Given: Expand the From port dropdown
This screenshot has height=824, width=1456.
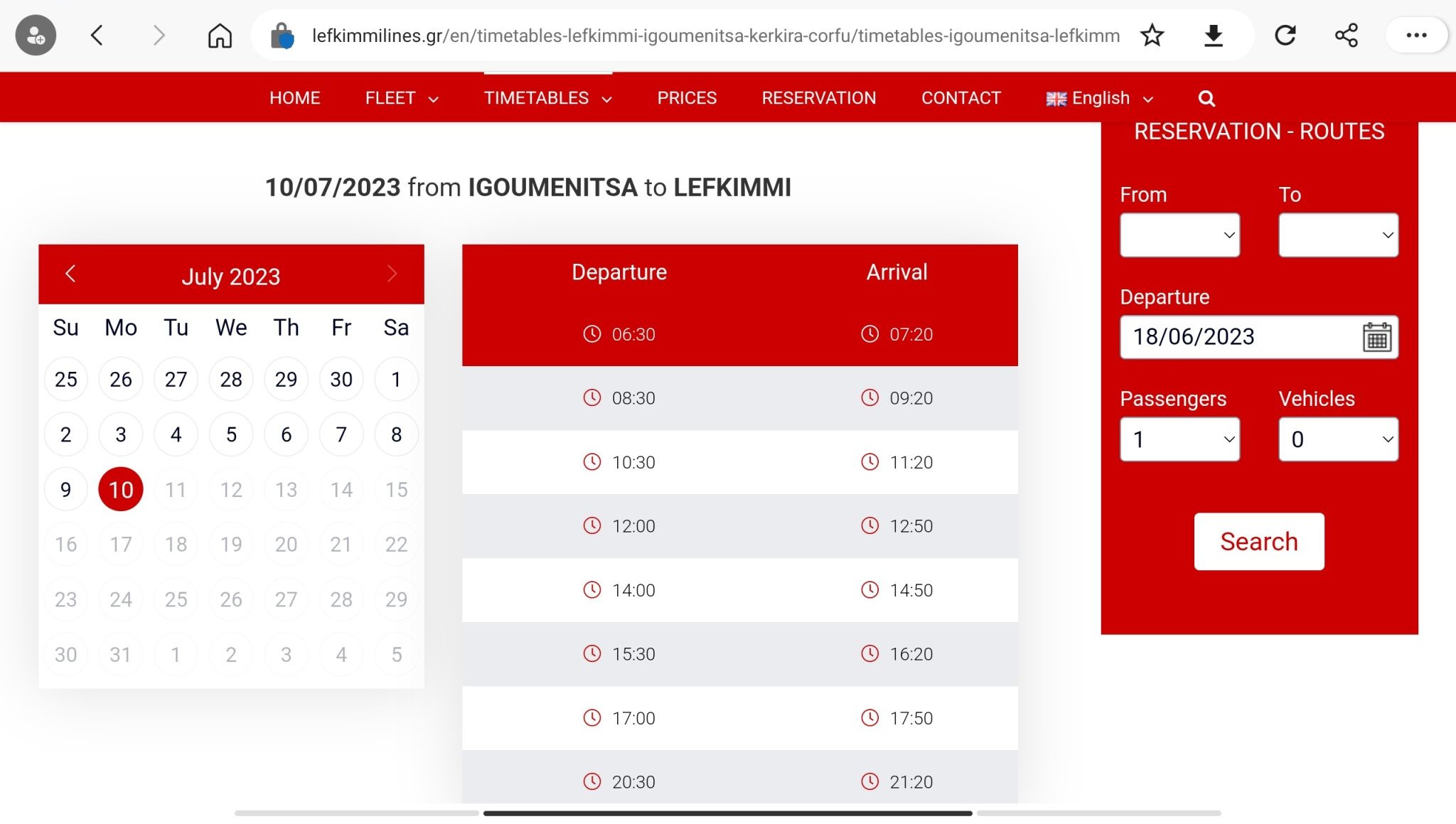Looking at the screenshot, I should click(x=1179, y=235).
